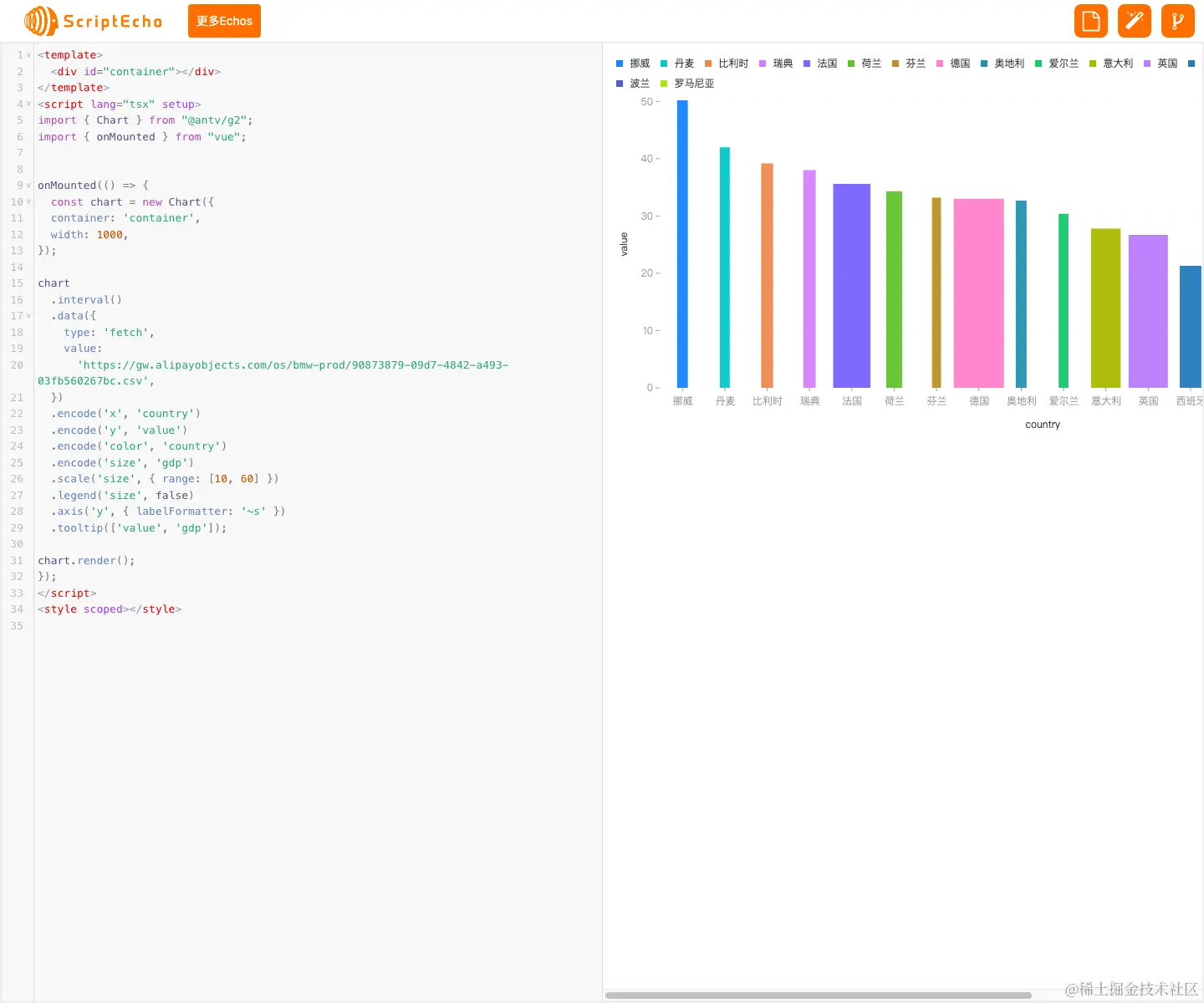Click the 瑞典 x-axis label

click(809, 401)
